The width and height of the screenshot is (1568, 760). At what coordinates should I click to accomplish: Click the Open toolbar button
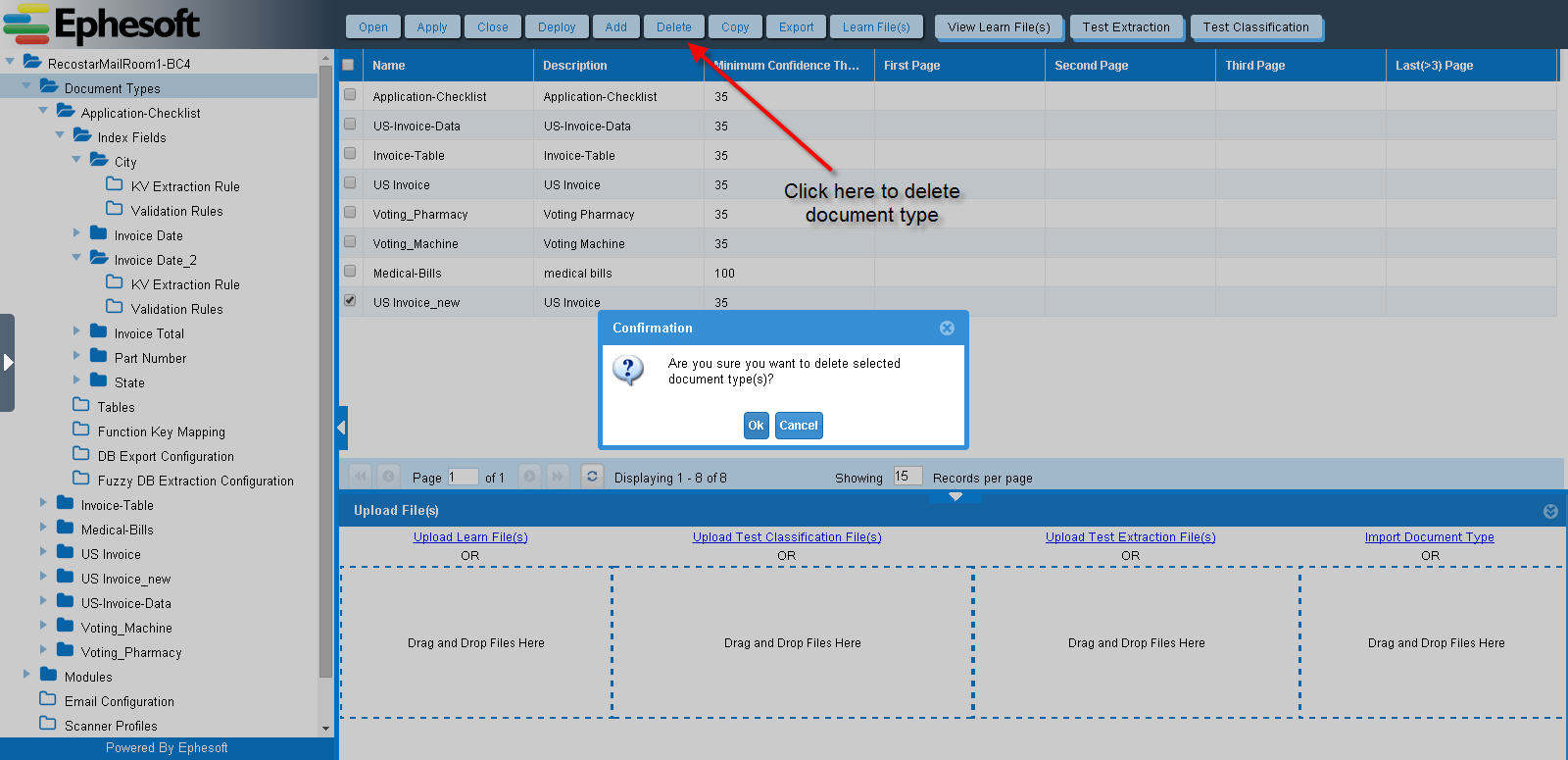(x=373, y=27)
